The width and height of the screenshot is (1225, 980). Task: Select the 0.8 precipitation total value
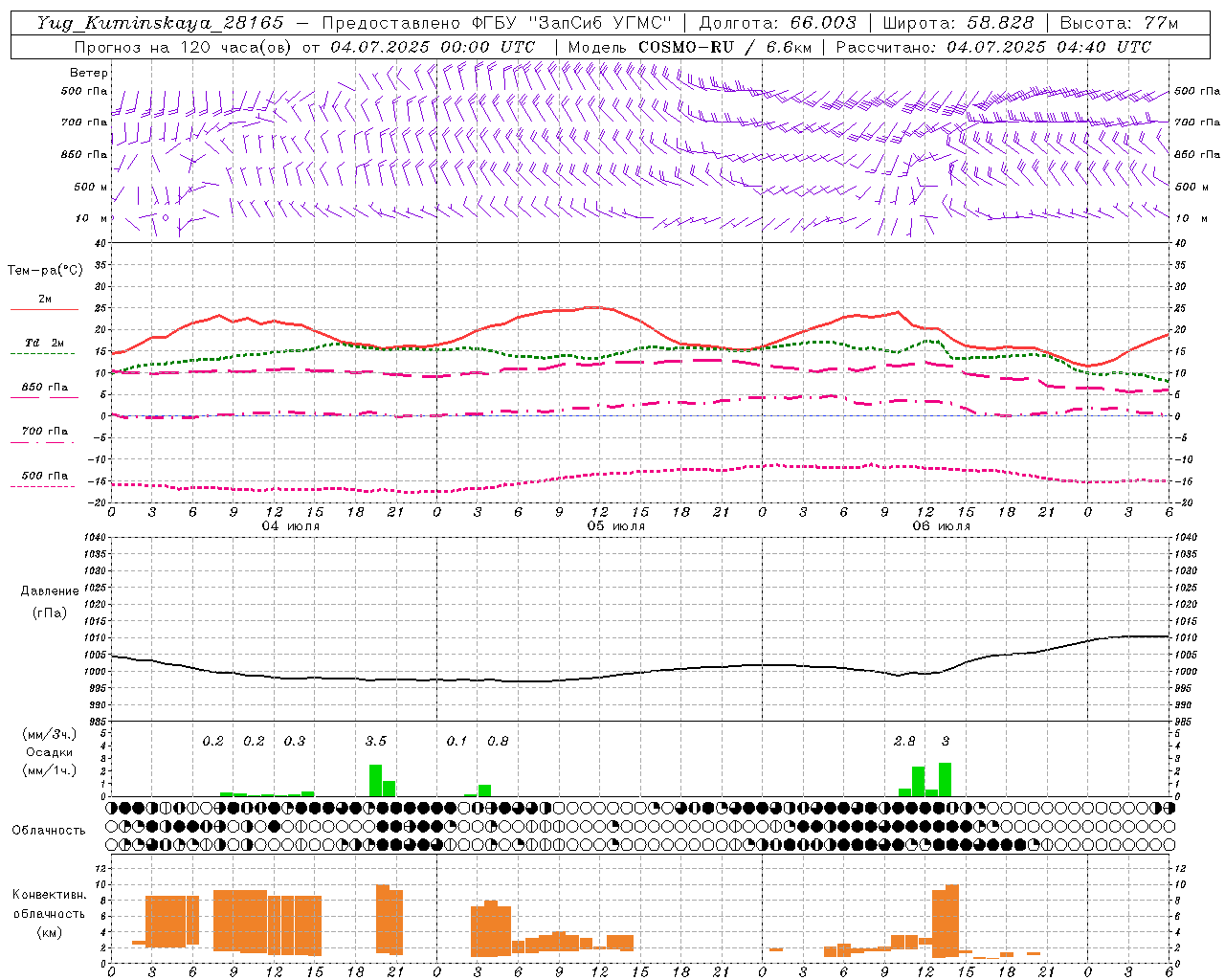498,741
